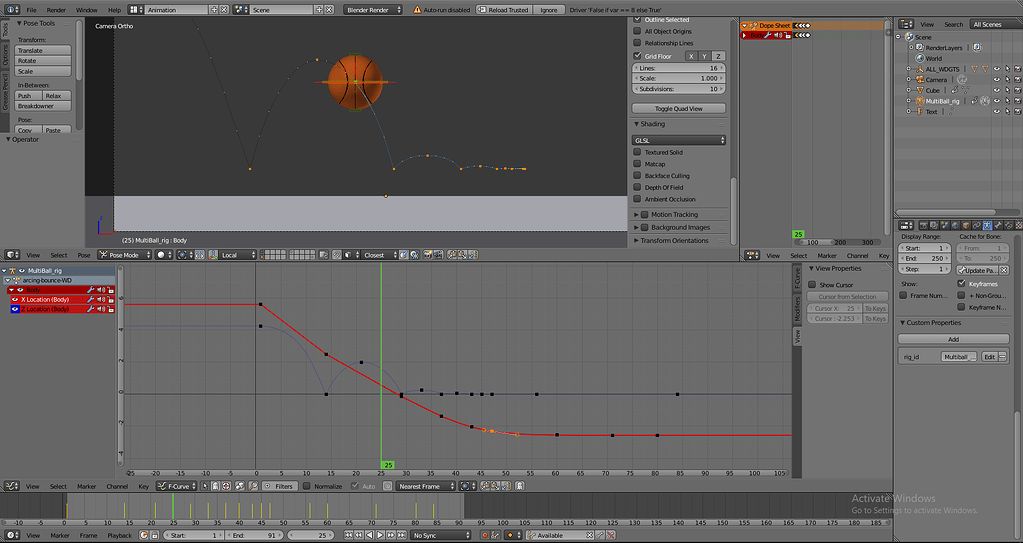The image size is (1023, 543).
Task: Open the Window menu
Action: tap(86, 10)
